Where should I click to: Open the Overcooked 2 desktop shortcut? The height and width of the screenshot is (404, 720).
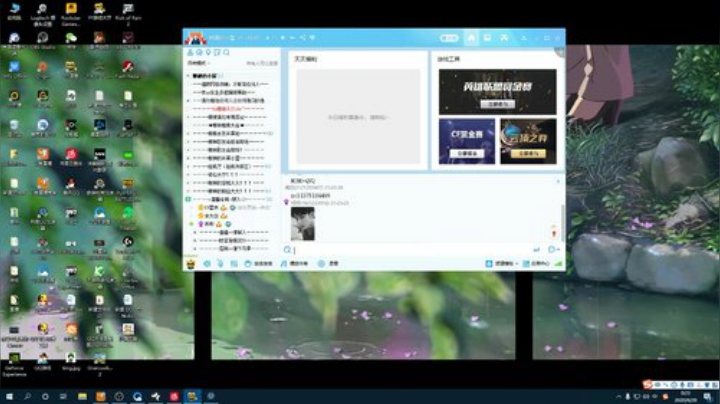[100, 365]
